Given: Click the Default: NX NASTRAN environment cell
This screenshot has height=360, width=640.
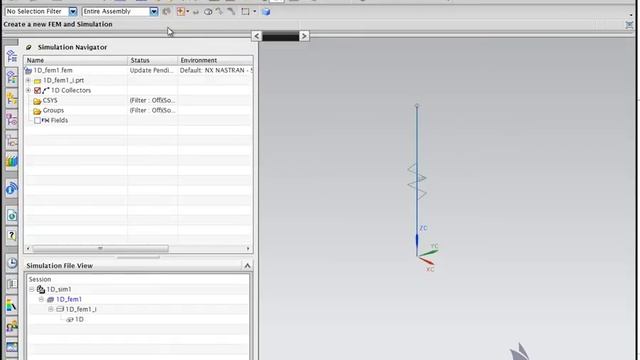Looking at the screenshot, I should tap(216, 70).
